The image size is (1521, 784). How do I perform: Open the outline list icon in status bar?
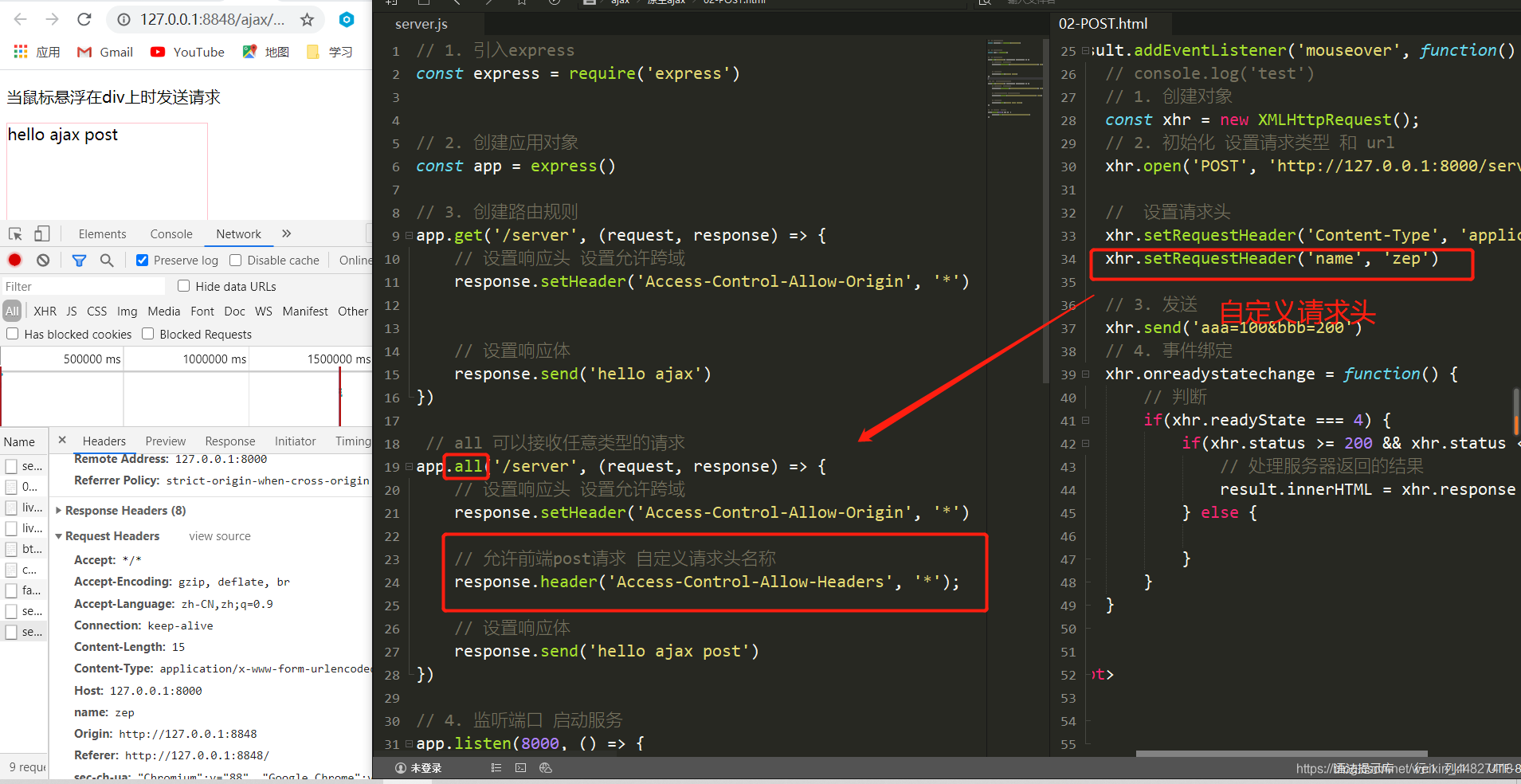coord(496,768)
